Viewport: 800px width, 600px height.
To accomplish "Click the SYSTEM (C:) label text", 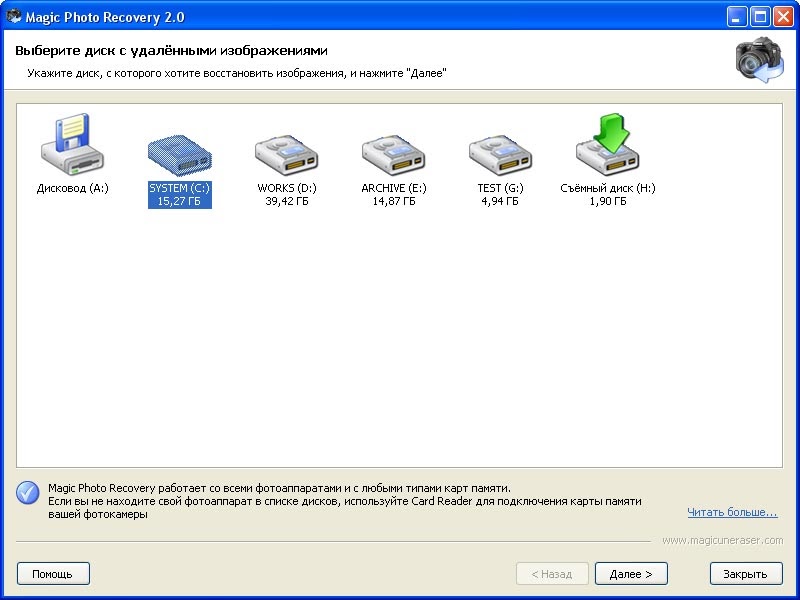I will click(180, 188).
